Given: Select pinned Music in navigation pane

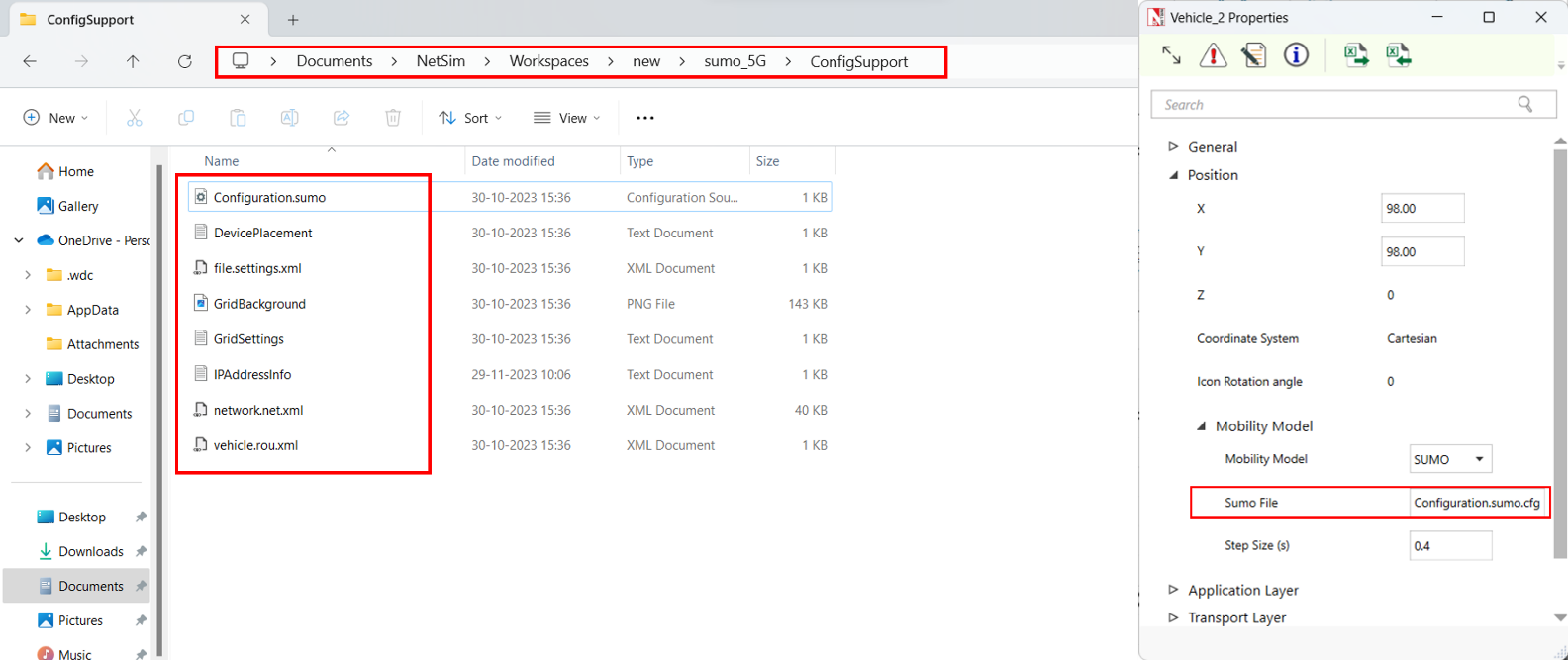Looking at the screenshot, I should tap(75, 654).
